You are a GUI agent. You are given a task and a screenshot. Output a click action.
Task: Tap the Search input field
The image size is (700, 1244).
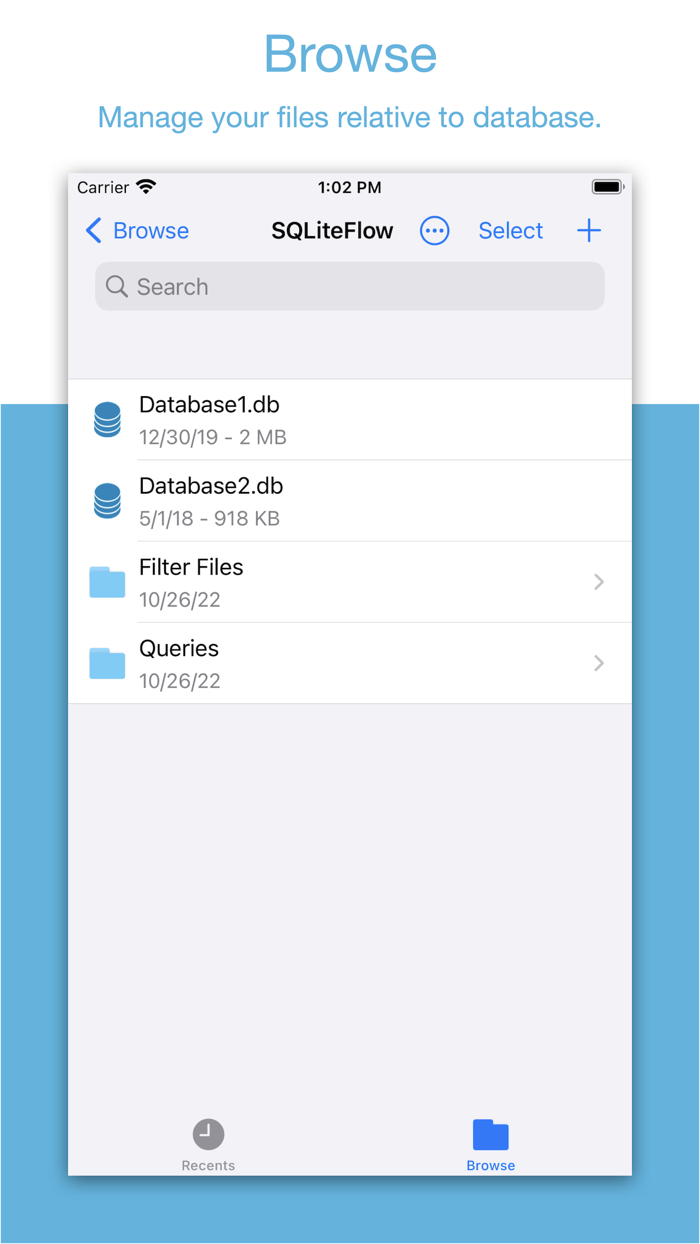coord(349,286)
